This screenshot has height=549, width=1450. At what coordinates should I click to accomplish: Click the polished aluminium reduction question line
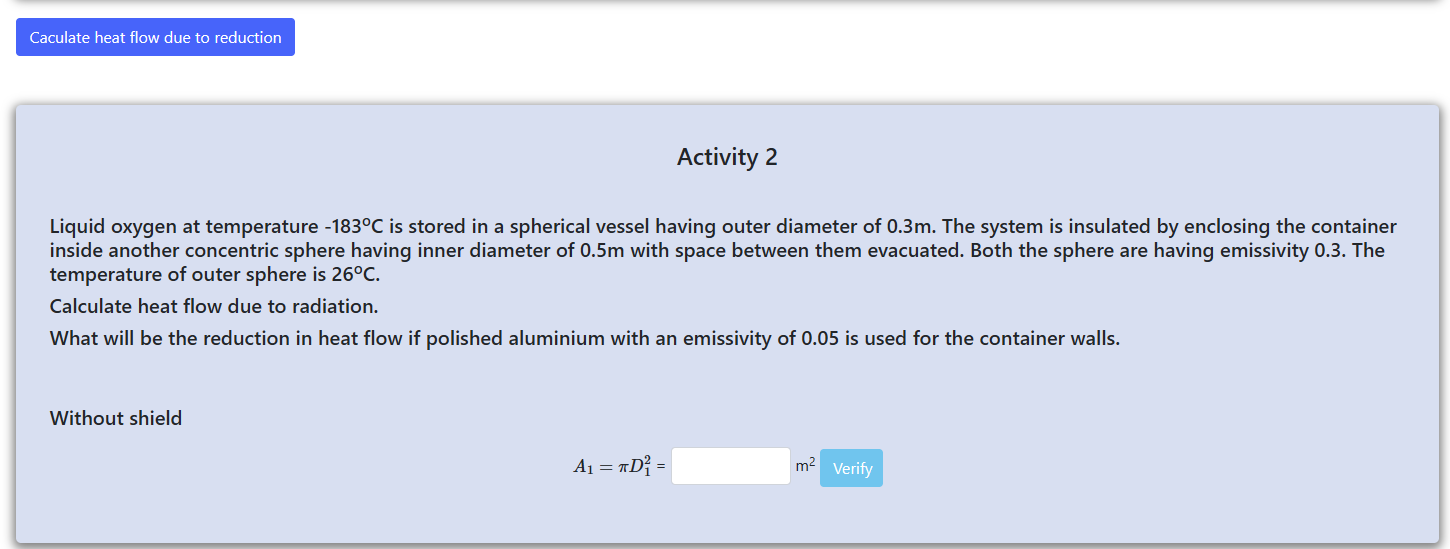(585, 338)
